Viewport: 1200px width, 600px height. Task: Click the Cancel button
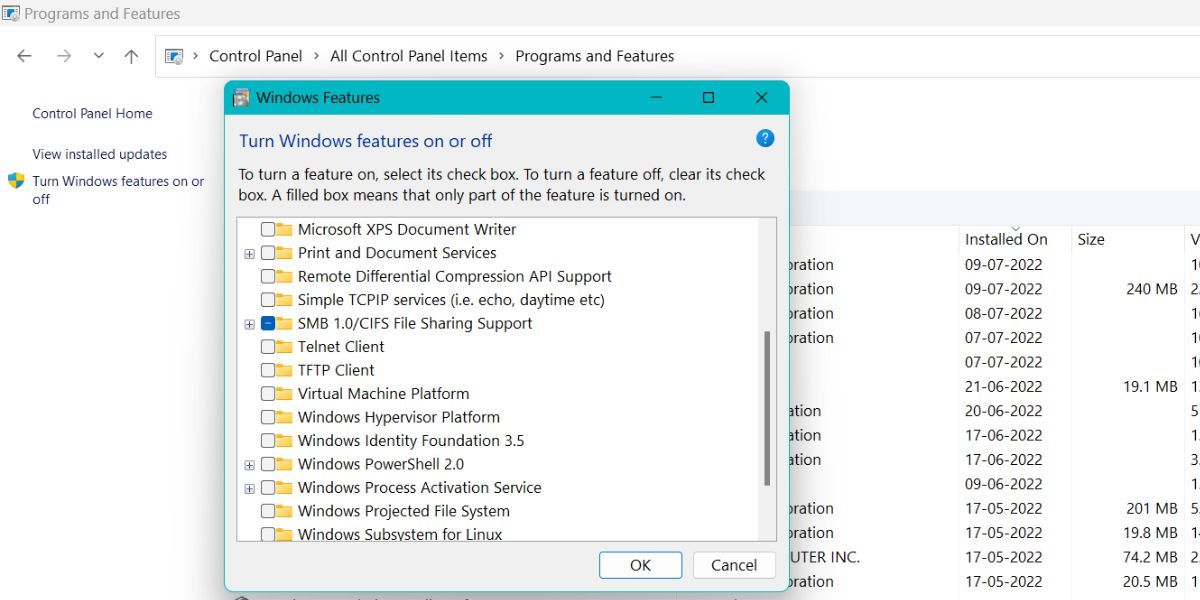pos(734,565)
